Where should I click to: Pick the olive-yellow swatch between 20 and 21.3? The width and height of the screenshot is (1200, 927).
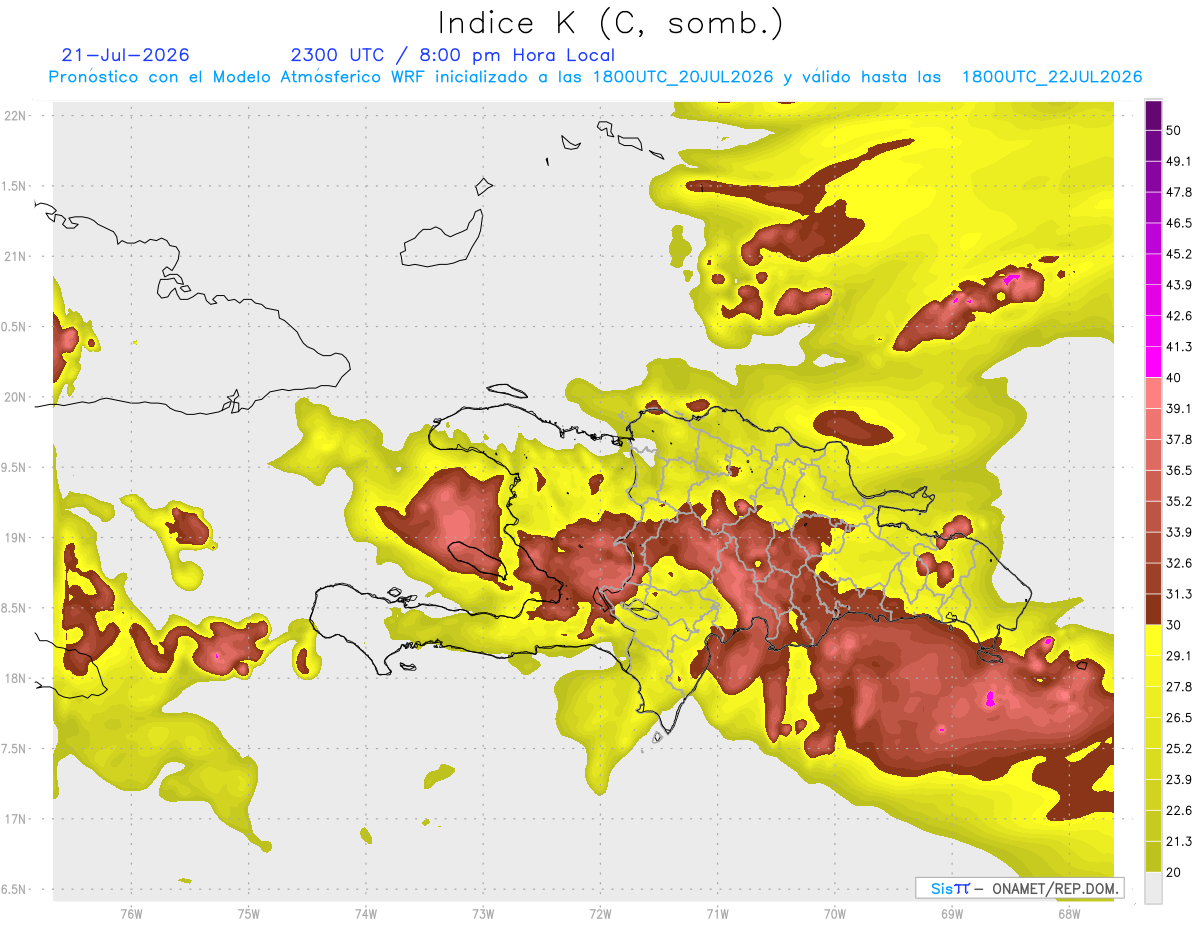1153,857
